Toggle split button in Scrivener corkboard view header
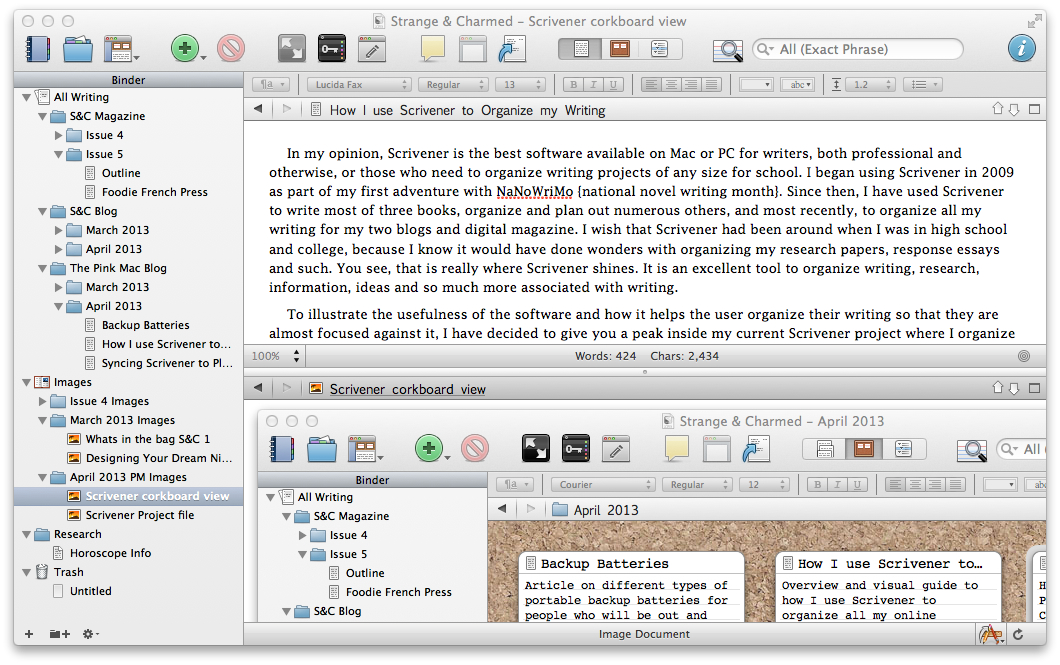Viewport: 1060px width, 665px height. point(1034,388)
